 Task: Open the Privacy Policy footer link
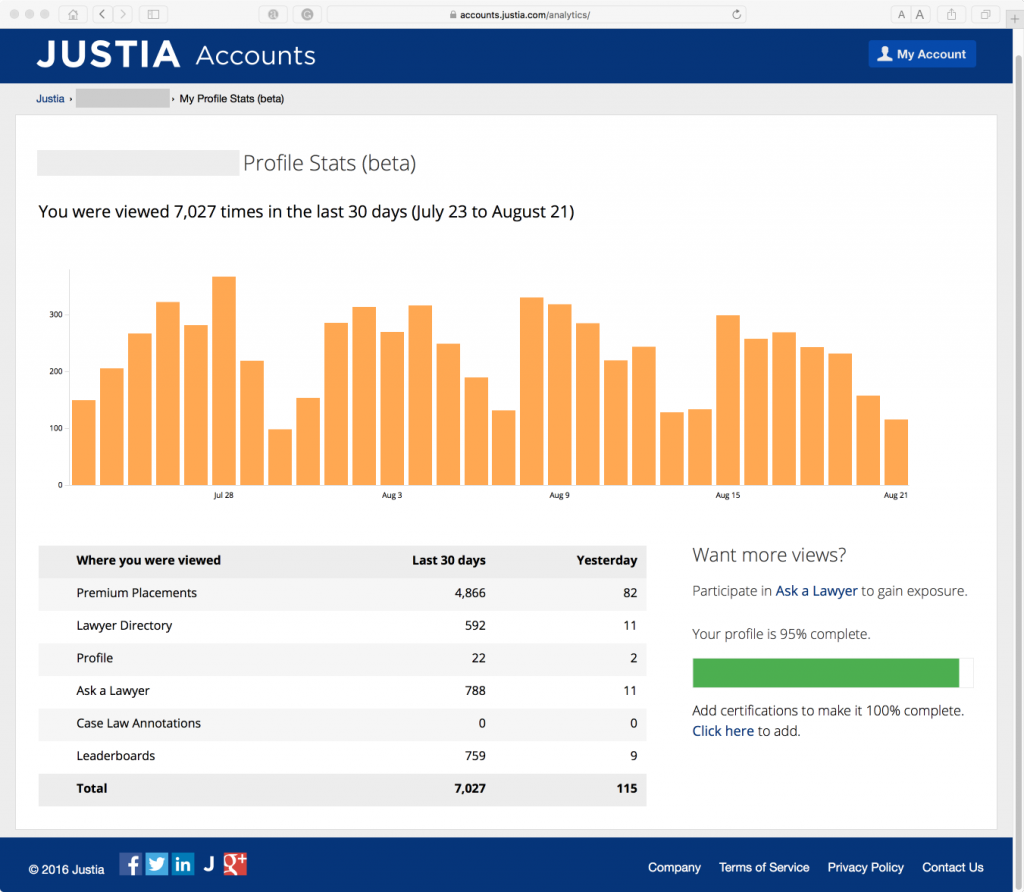(x=865, y=867)
